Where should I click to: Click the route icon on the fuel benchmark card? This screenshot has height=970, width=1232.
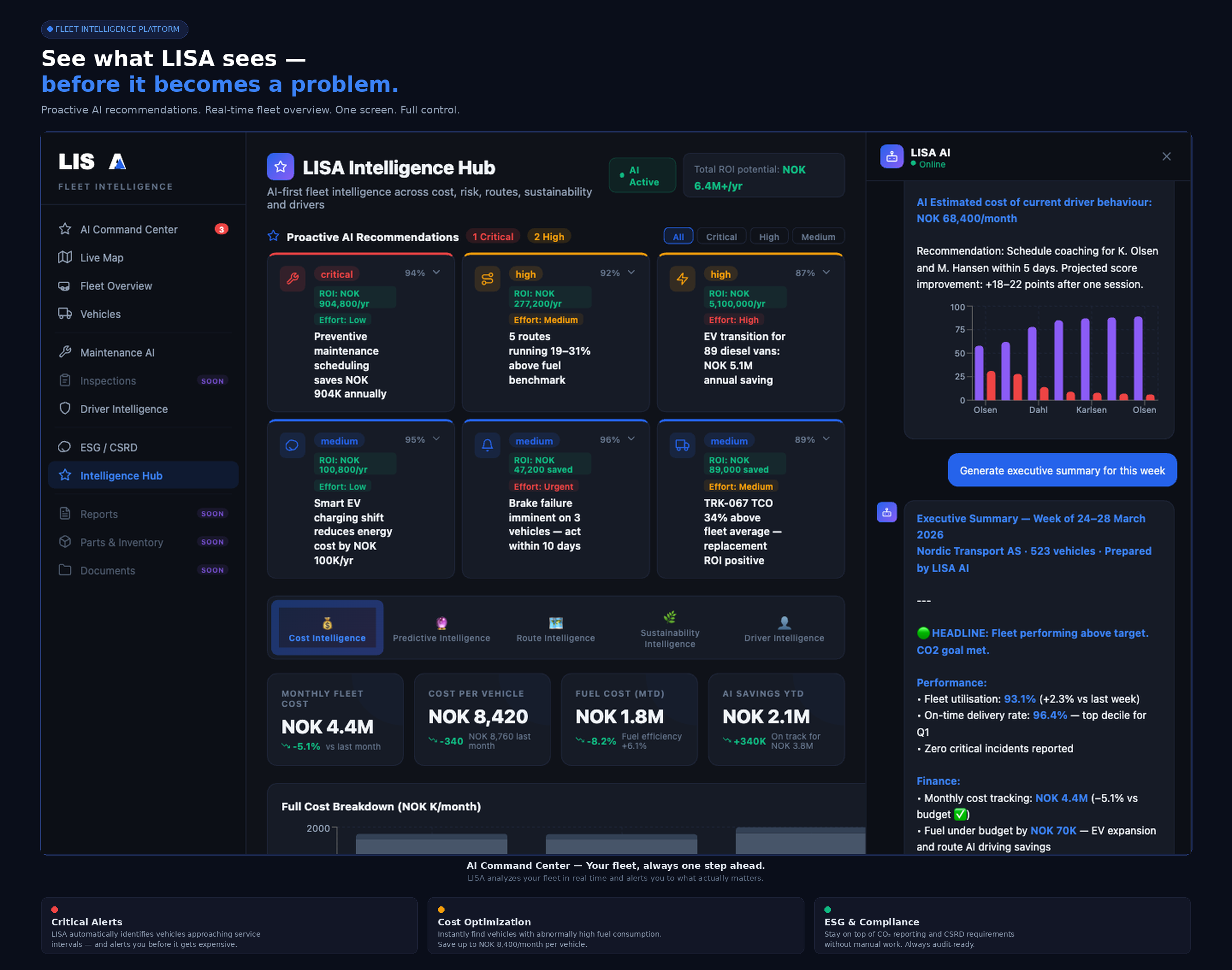coord(487,278)
